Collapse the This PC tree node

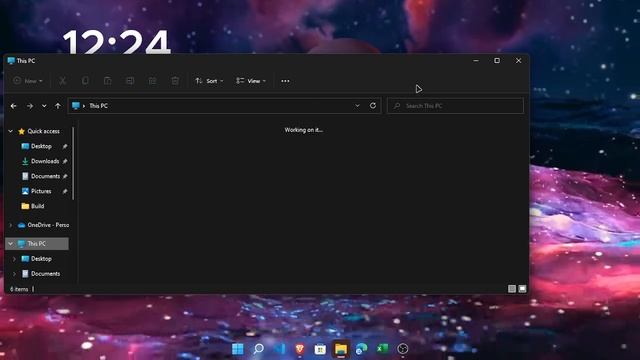tap(11, 244)
